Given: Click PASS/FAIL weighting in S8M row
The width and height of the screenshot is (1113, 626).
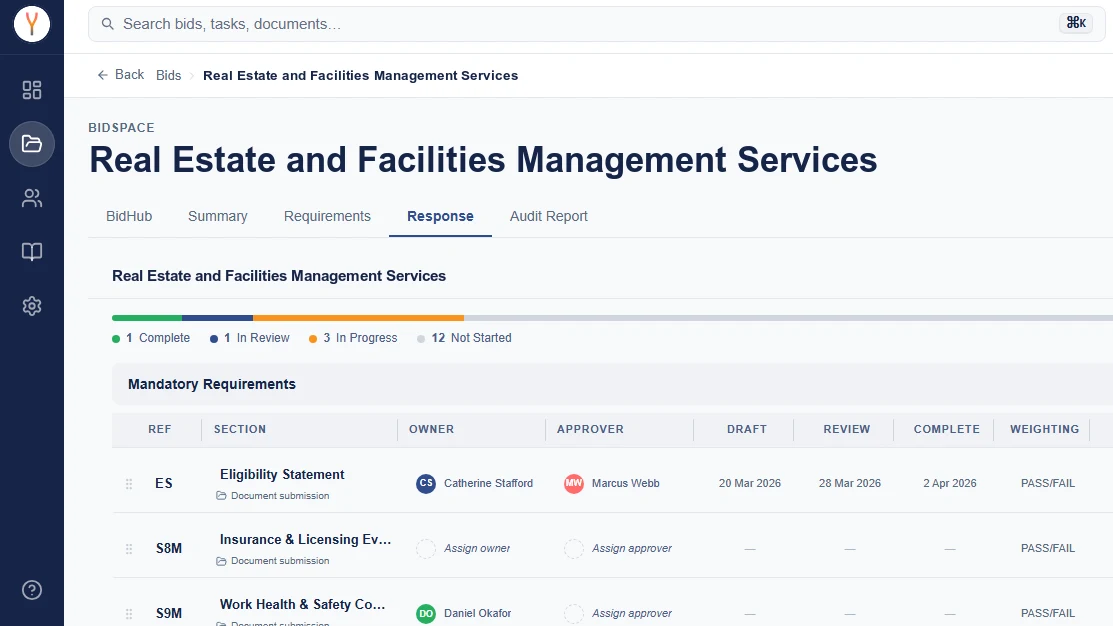Looking at the screenshot, I should [1048, 549].
